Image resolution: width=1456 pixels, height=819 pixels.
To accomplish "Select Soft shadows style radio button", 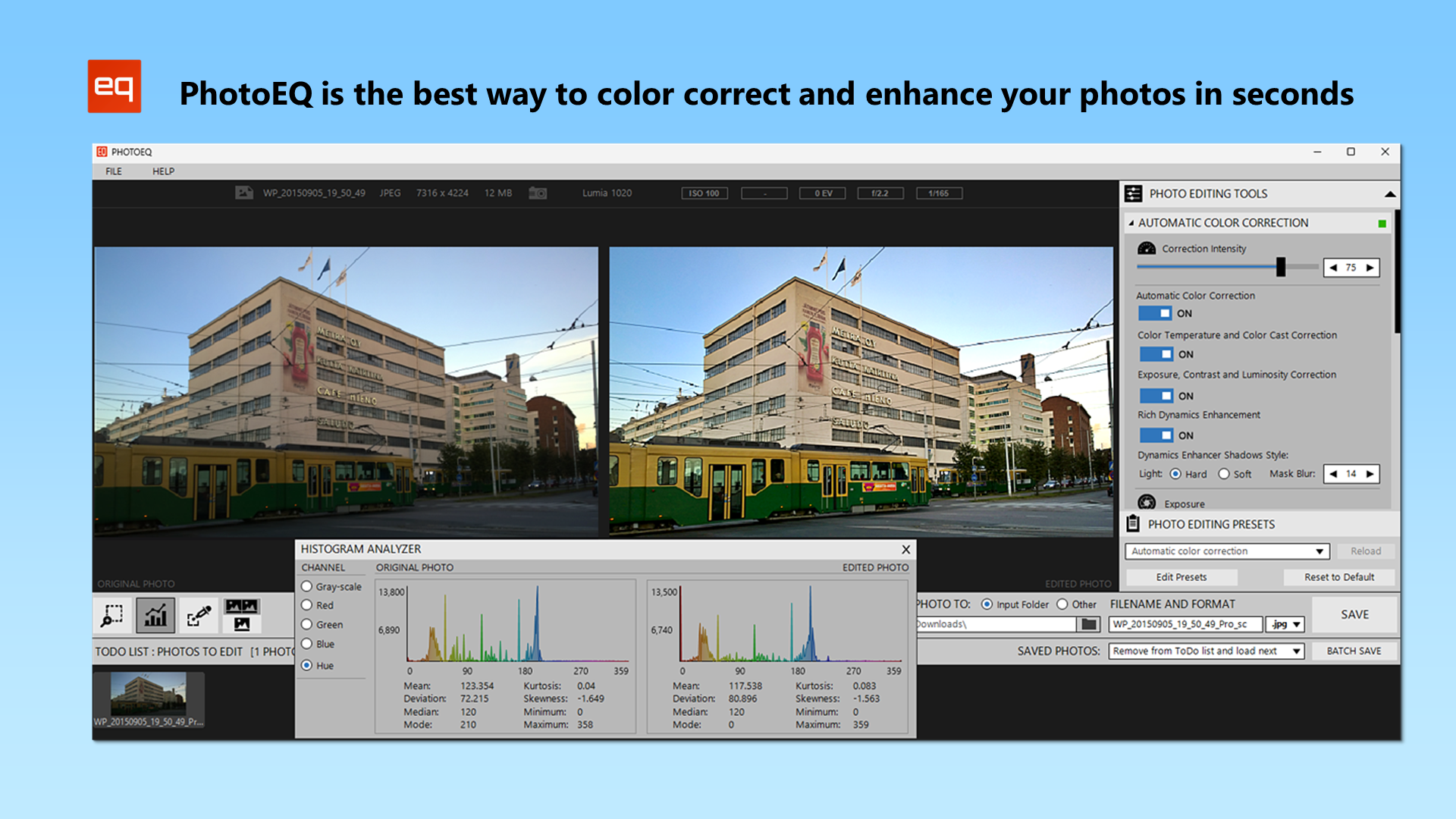I will 1223,474.
